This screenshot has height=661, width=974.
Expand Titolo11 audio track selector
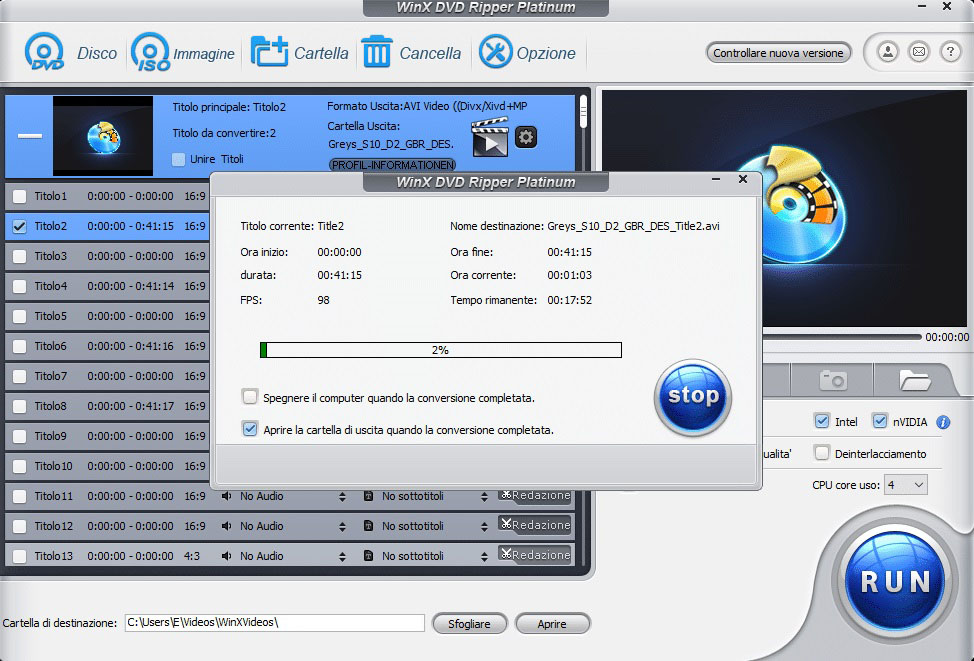342,496
